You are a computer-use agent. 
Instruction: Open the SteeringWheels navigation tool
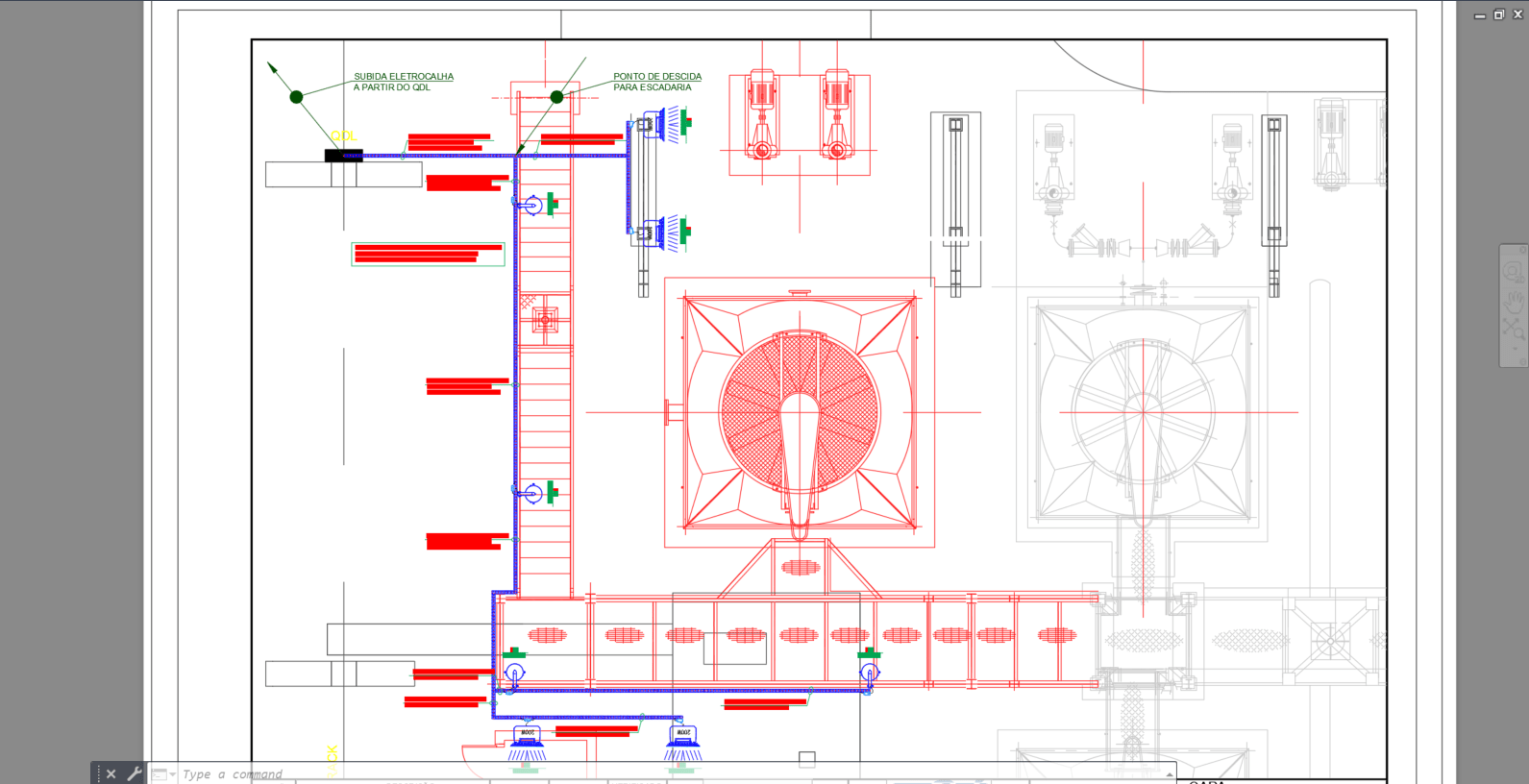click(1513, 274)
